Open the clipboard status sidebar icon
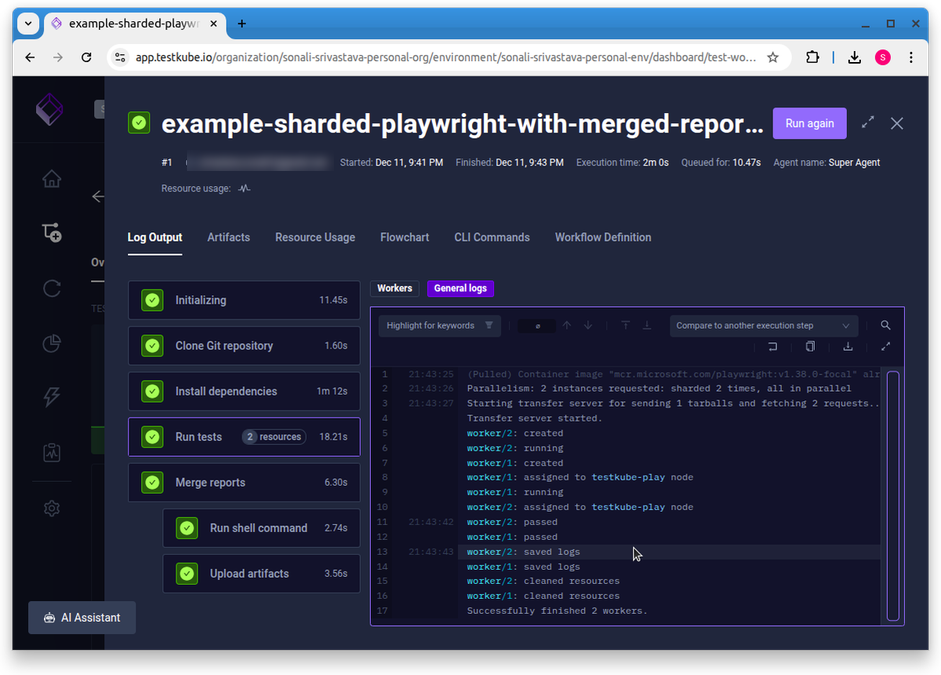The image size is (941, 675). pos(52,452)
